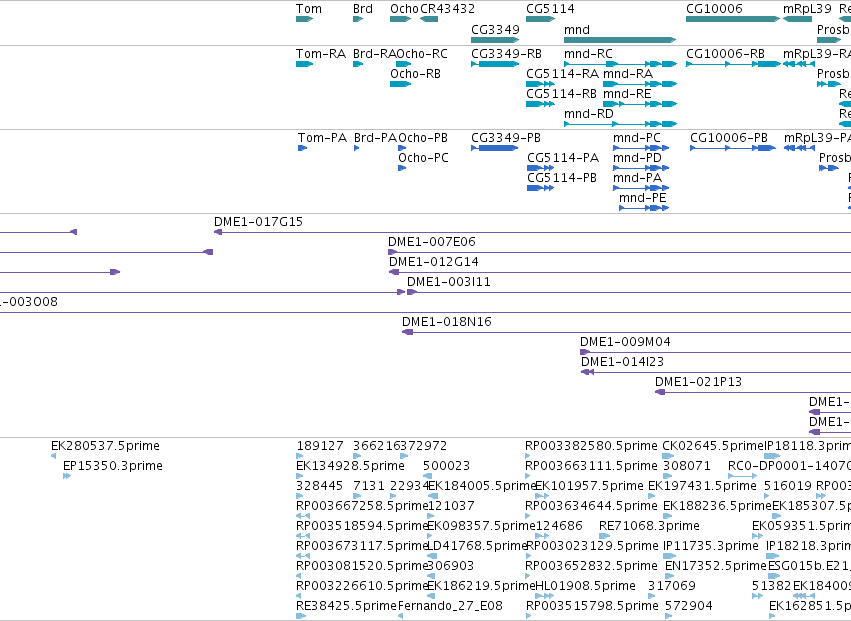The image size is (851, 621).
Task: Click the mnd-RE transcript label
Action: pos(627,94)
